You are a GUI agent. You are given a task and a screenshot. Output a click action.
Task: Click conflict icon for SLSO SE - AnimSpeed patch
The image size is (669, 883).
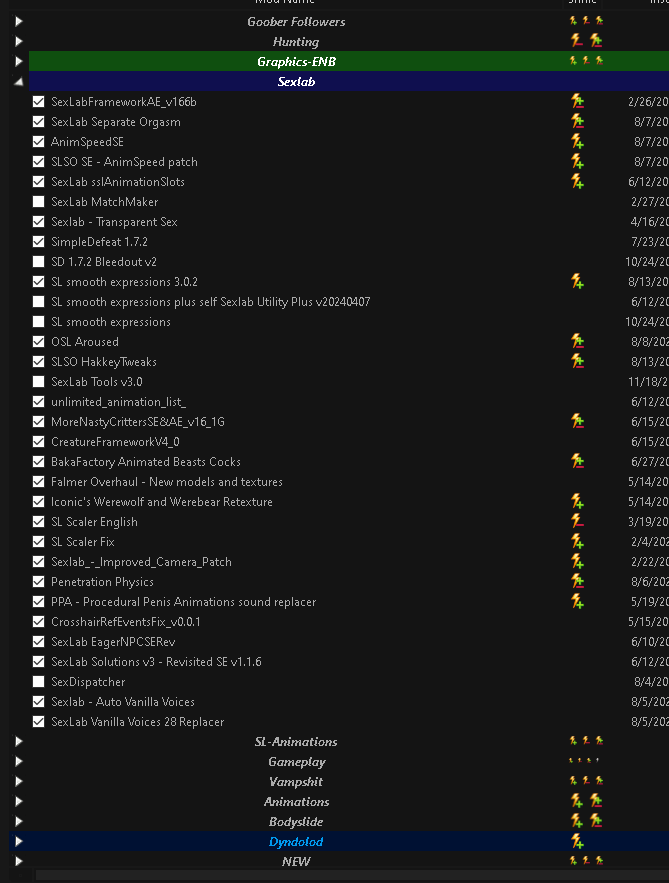coord(577,162)
